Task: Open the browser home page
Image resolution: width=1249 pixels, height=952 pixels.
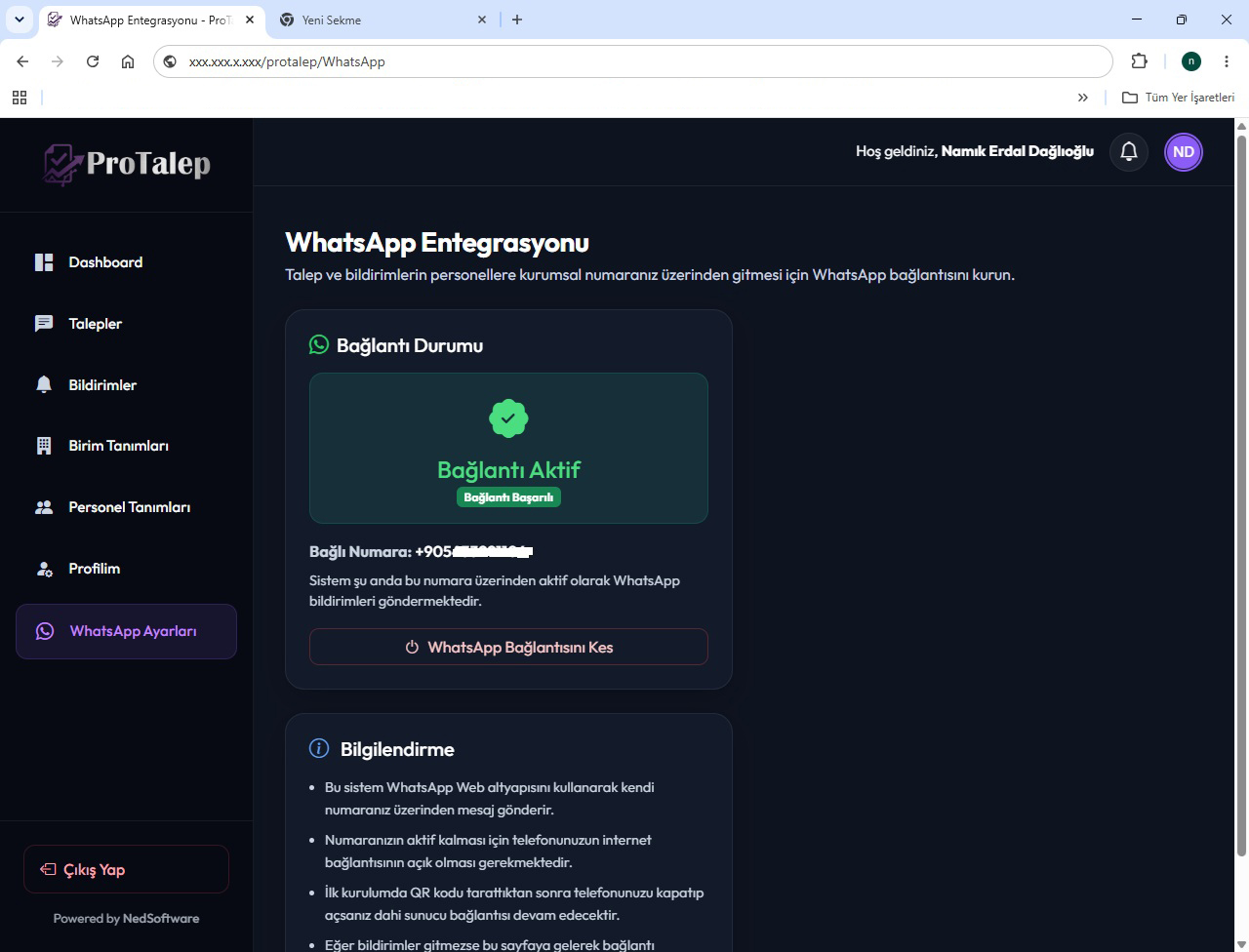Action: (x=128, y=61)
